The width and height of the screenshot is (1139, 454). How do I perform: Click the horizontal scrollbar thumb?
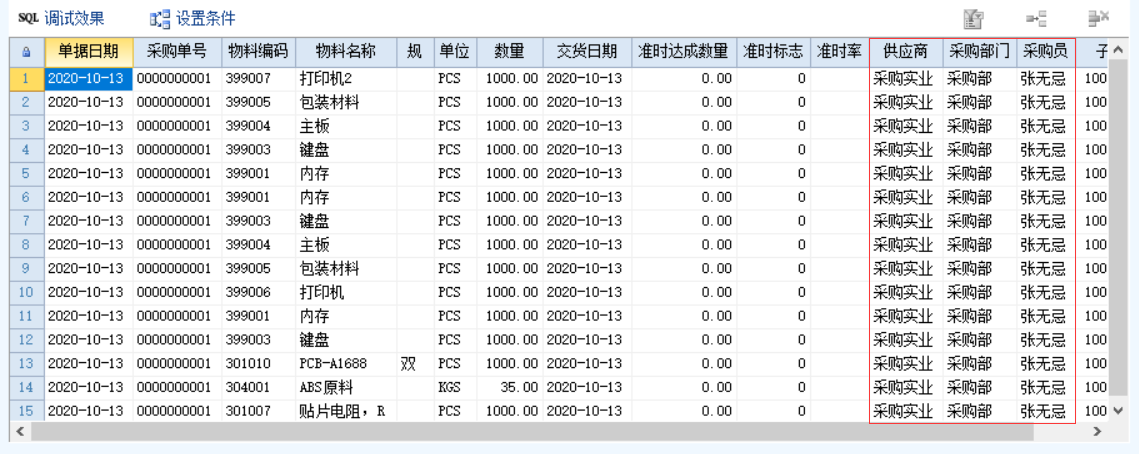click(531, 431)
